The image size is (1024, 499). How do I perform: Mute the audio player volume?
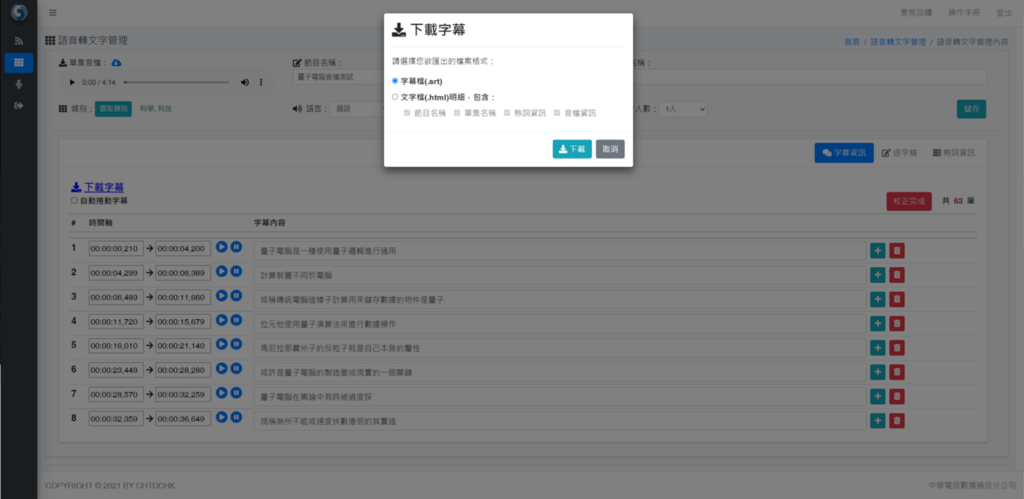click(245, 82)
